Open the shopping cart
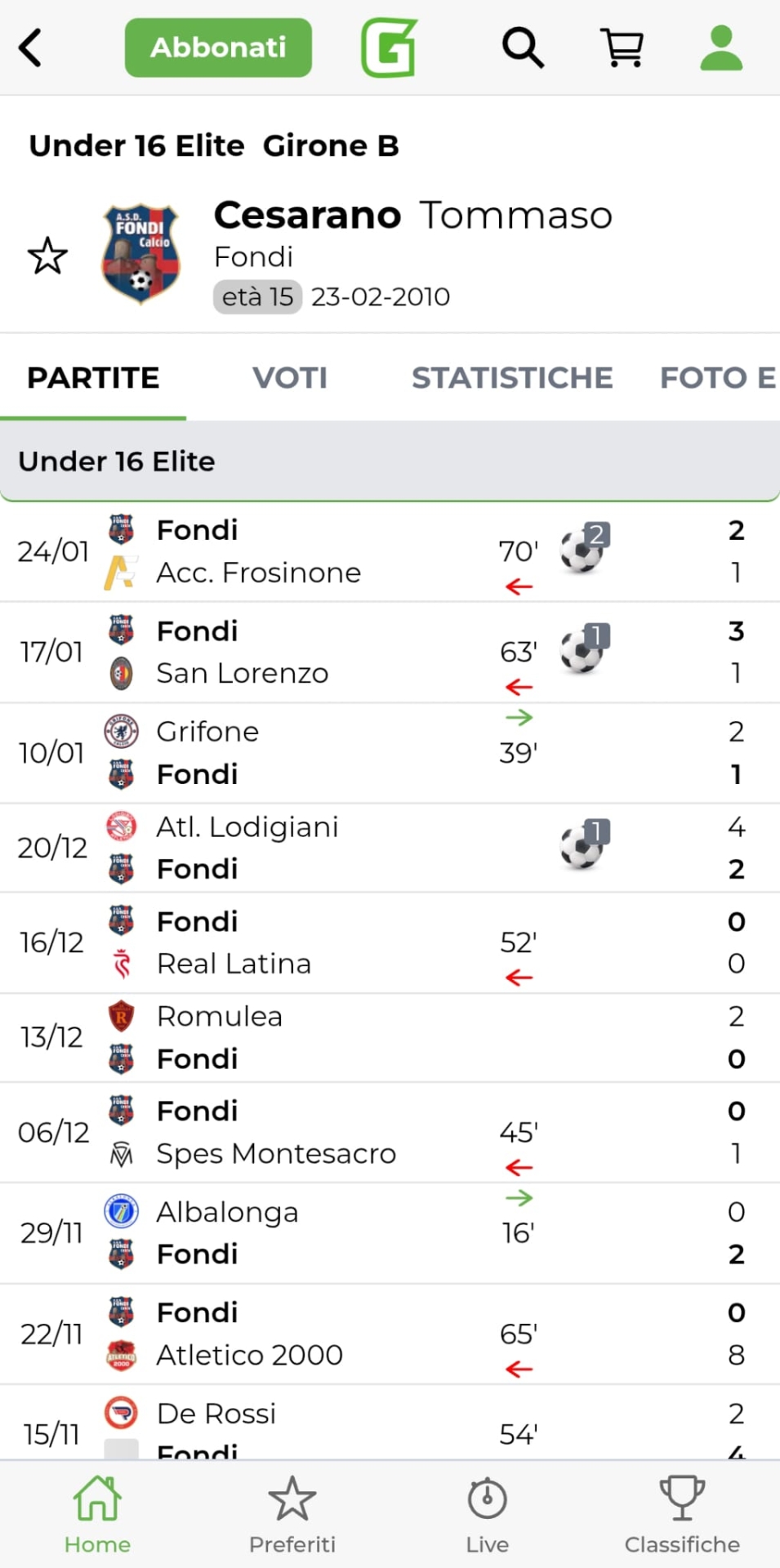Image resolution: width=780 pixels, height=1568 pixels. click(x=622, y=47)
